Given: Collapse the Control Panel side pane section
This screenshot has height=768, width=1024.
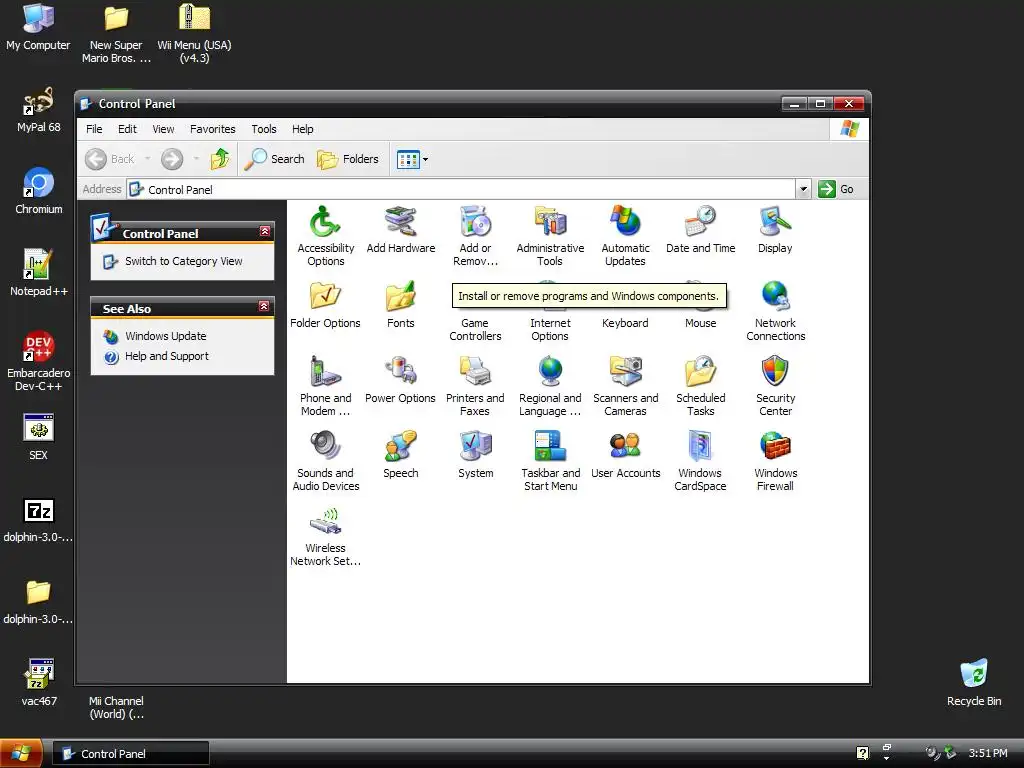Looking at the screenshot, I should [x=264, y=231].
